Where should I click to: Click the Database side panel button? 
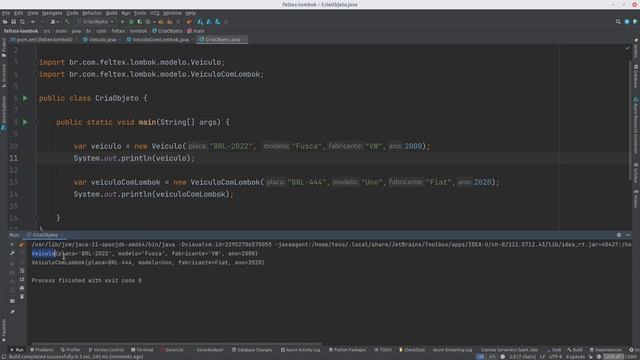(x=636, y=76)
